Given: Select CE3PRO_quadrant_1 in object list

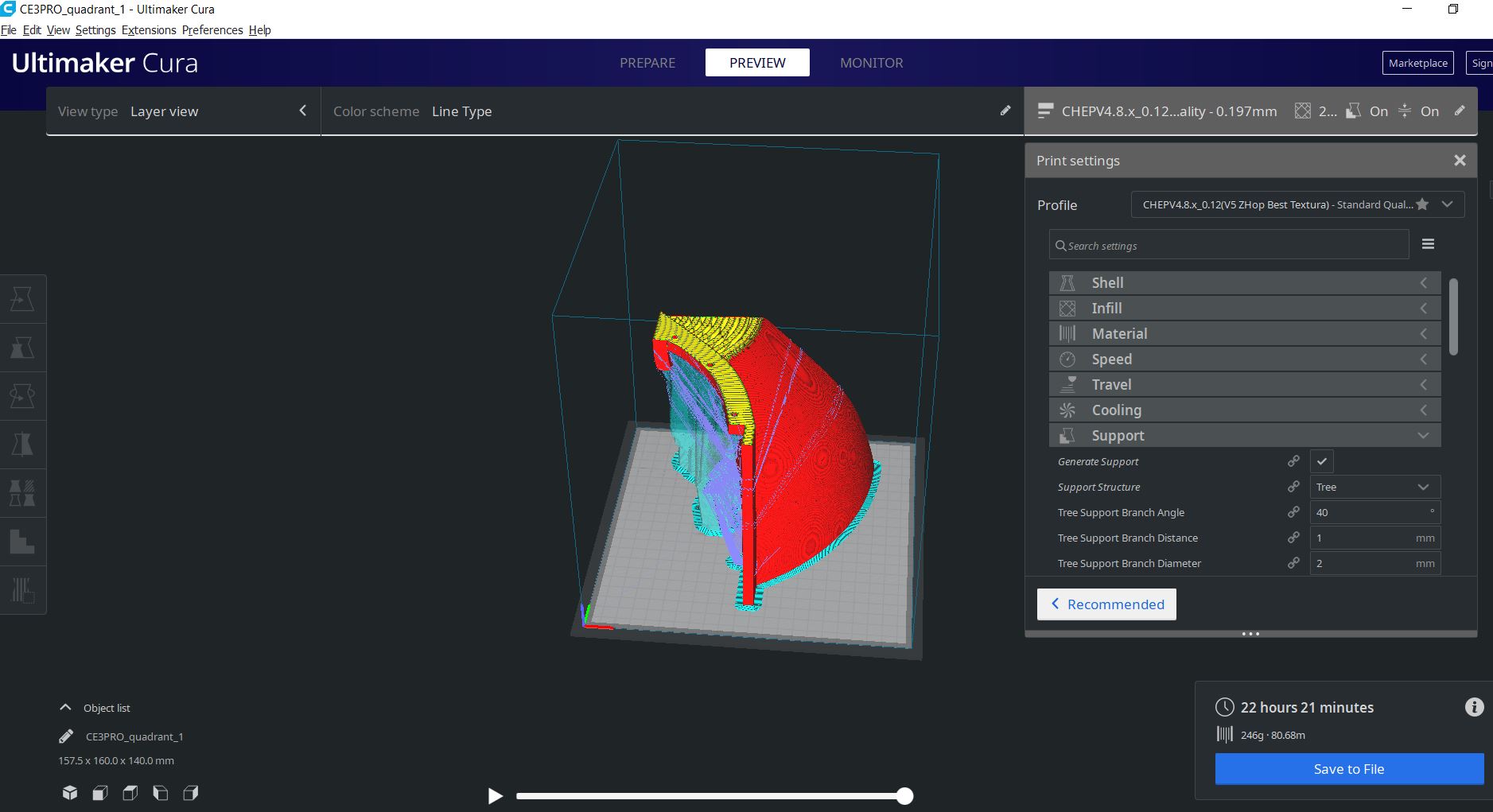Looking at the screenshot, I should (x=134, y=736).
